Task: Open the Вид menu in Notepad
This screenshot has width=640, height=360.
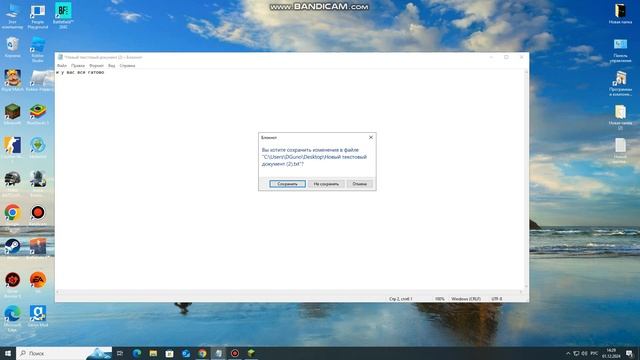Action: (x=111, y=66)
